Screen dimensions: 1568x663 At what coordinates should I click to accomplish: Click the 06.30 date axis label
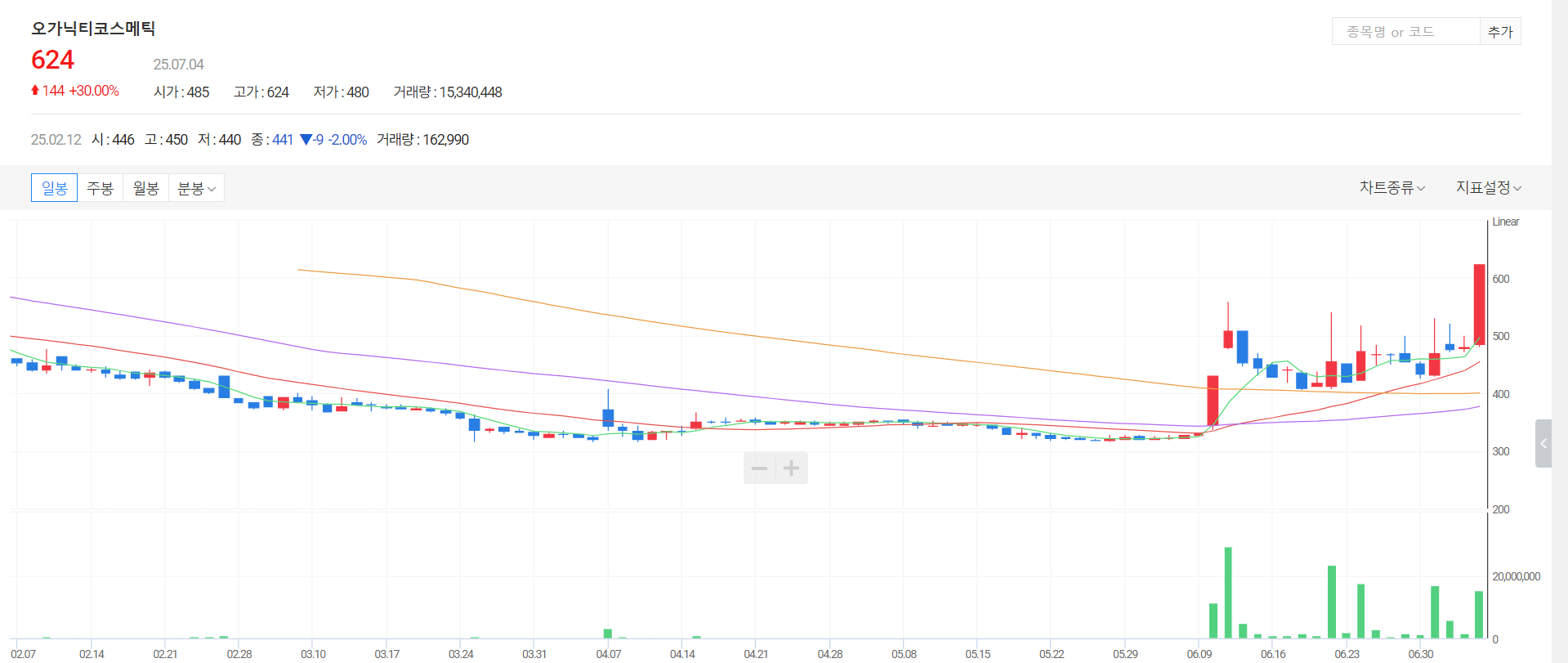(x=1421, y=654)
